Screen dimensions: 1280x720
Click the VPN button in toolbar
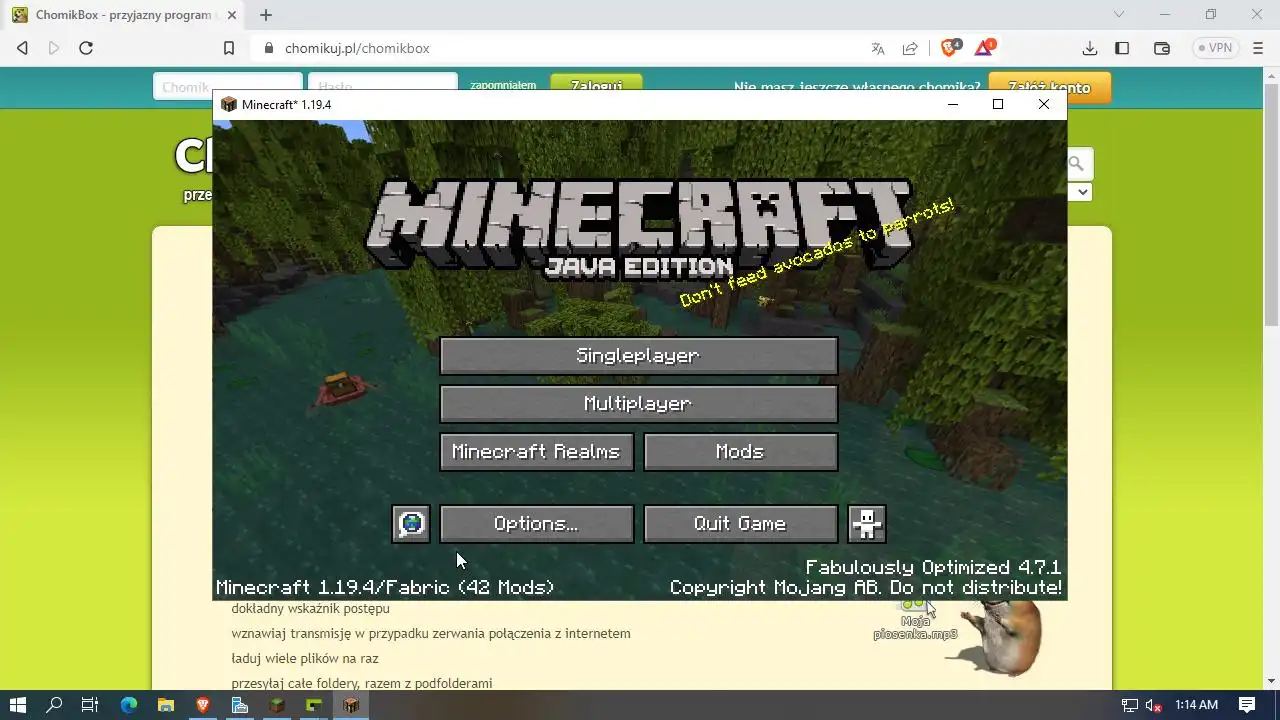coord(1216,48)
